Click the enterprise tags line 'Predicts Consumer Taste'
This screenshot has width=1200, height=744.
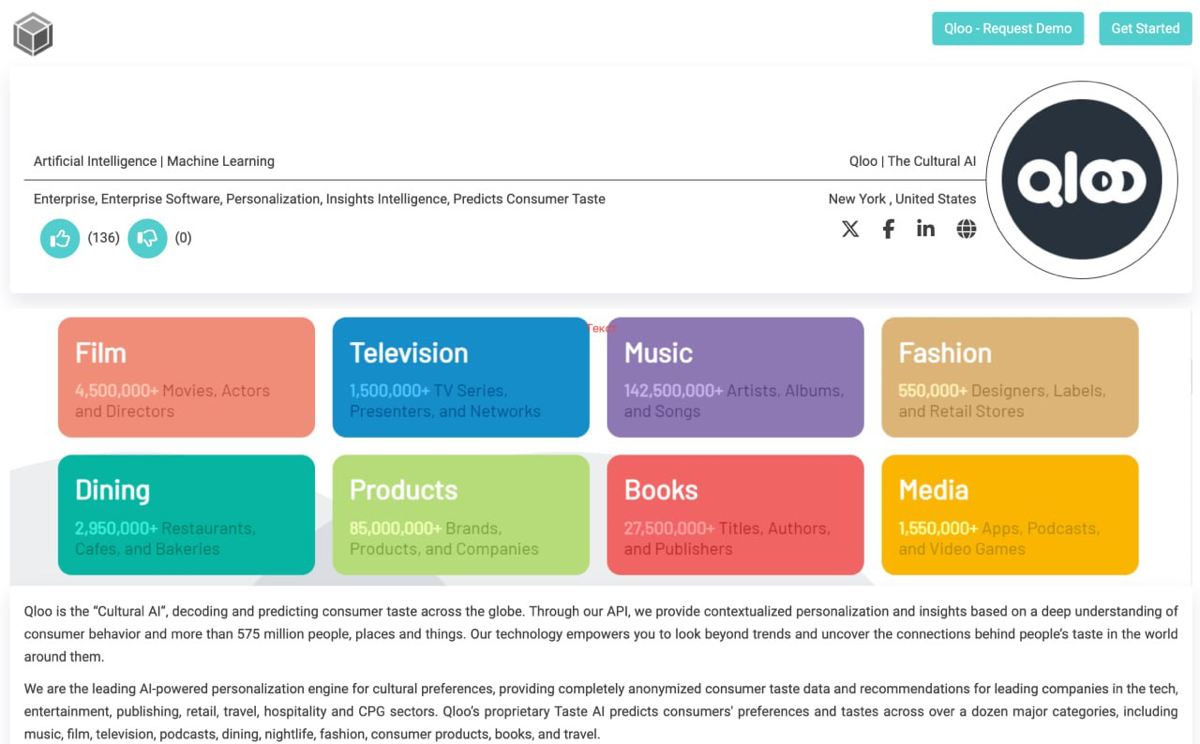[x=529, y=199]
